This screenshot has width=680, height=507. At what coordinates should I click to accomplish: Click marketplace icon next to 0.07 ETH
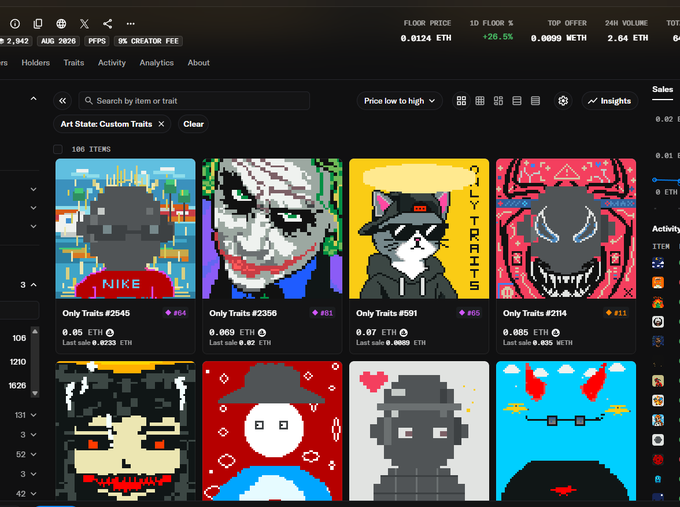(x=403, y=333)
